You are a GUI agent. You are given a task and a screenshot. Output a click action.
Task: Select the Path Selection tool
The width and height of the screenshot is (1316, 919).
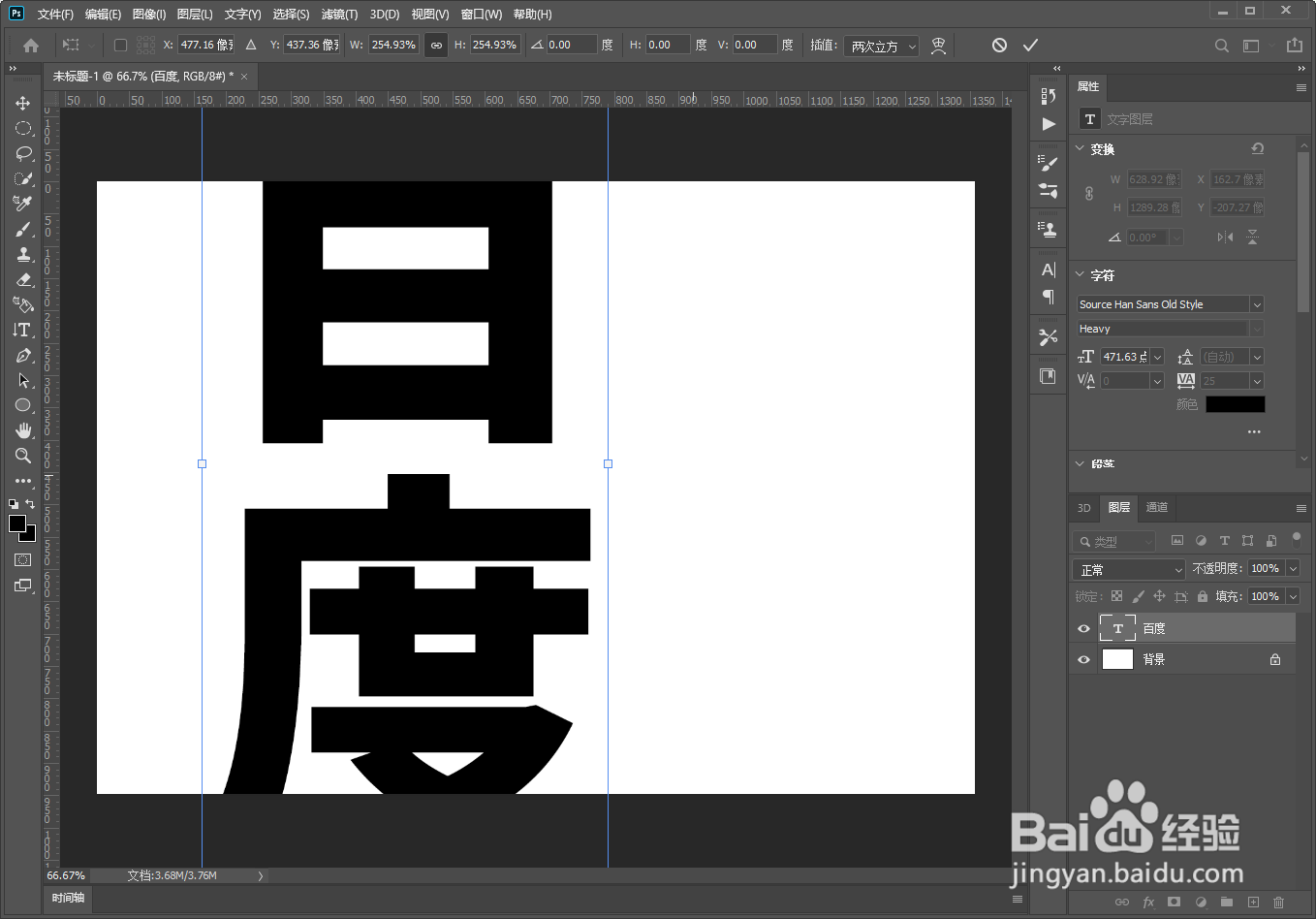point(23,380)
